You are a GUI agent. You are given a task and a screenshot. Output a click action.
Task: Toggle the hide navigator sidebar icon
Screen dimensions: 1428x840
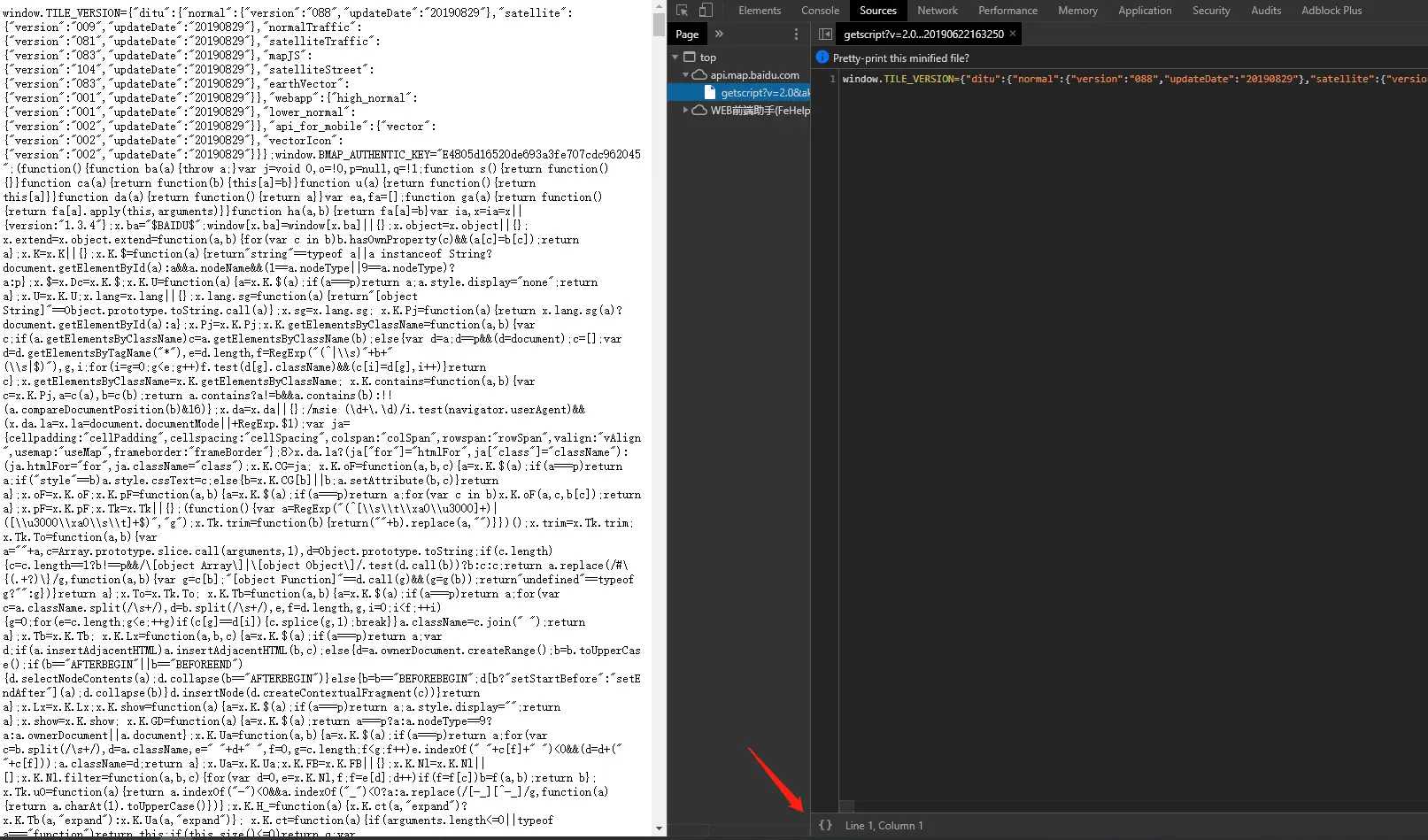coord(825,34)
